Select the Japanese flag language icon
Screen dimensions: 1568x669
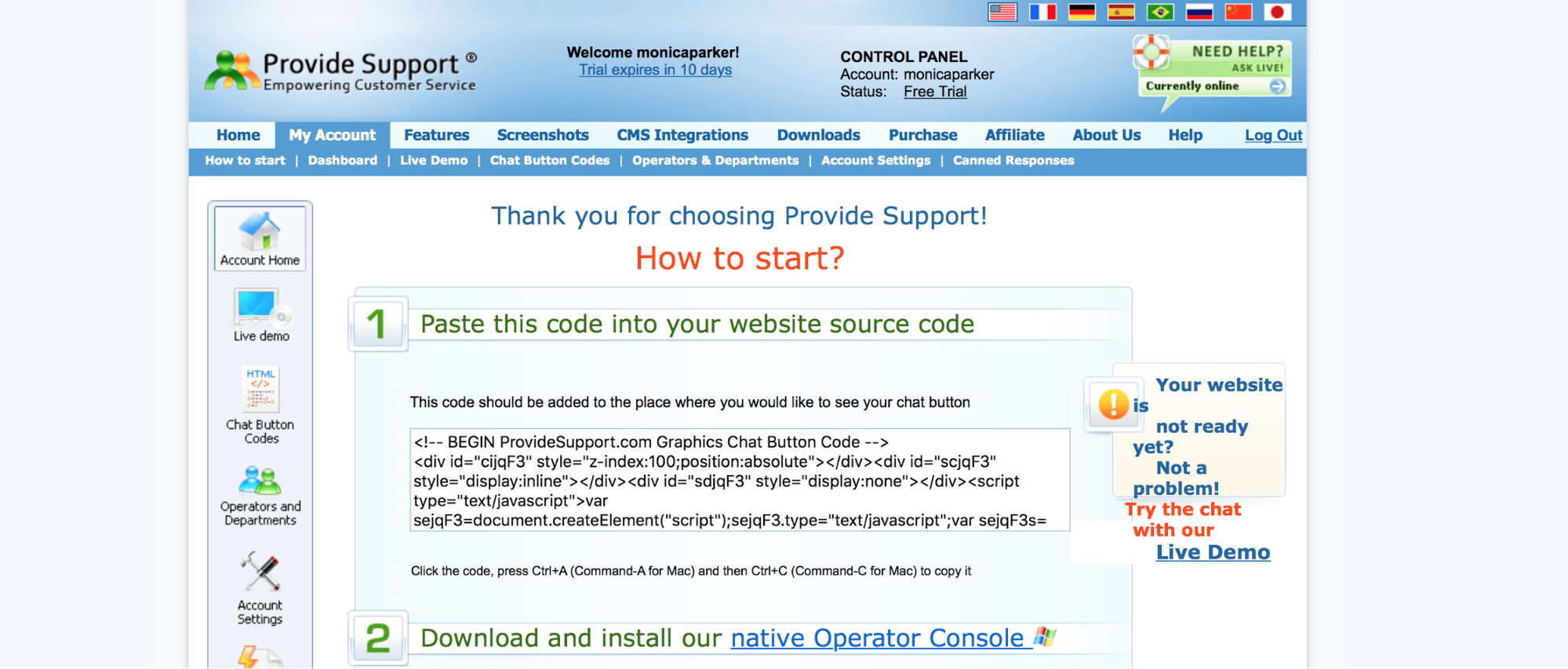[x=1278, y=12]
